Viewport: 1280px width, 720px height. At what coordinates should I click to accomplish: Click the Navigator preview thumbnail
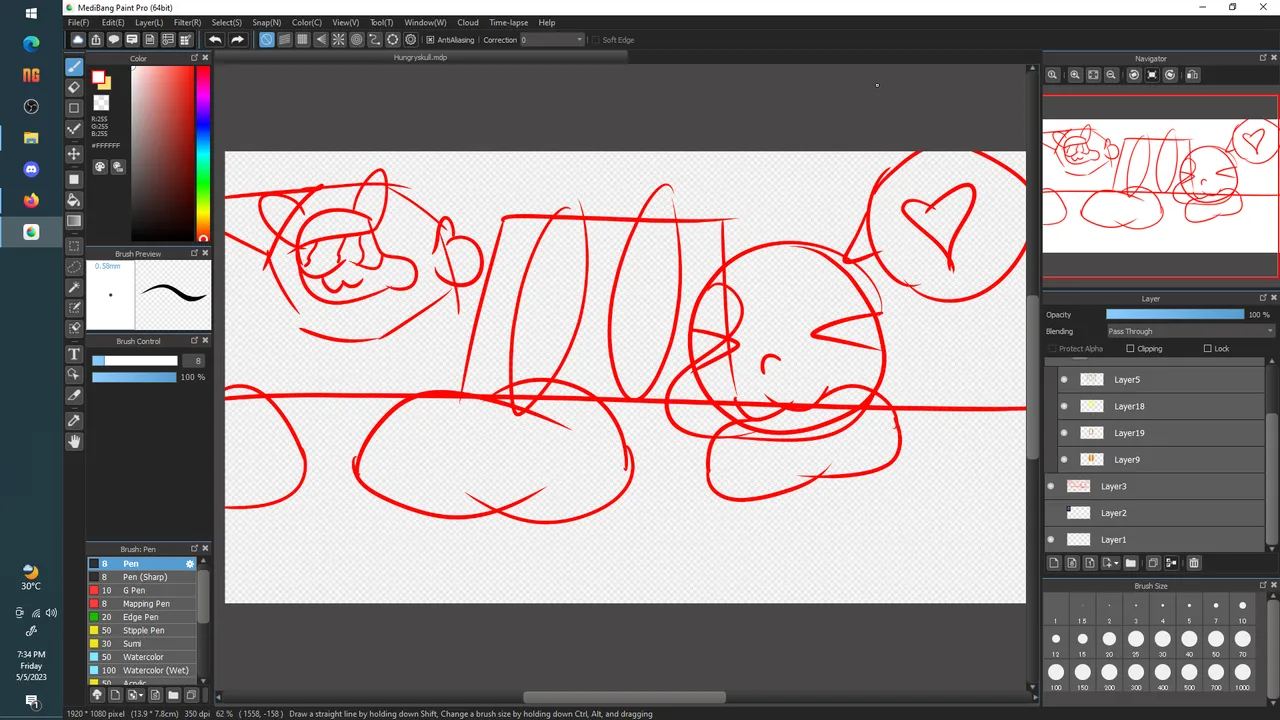tap(1160, 186)
